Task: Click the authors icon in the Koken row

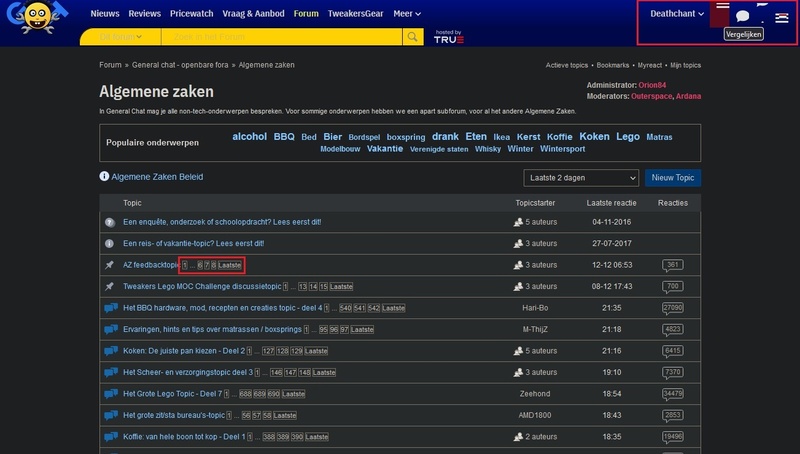Action: point(518,351)
